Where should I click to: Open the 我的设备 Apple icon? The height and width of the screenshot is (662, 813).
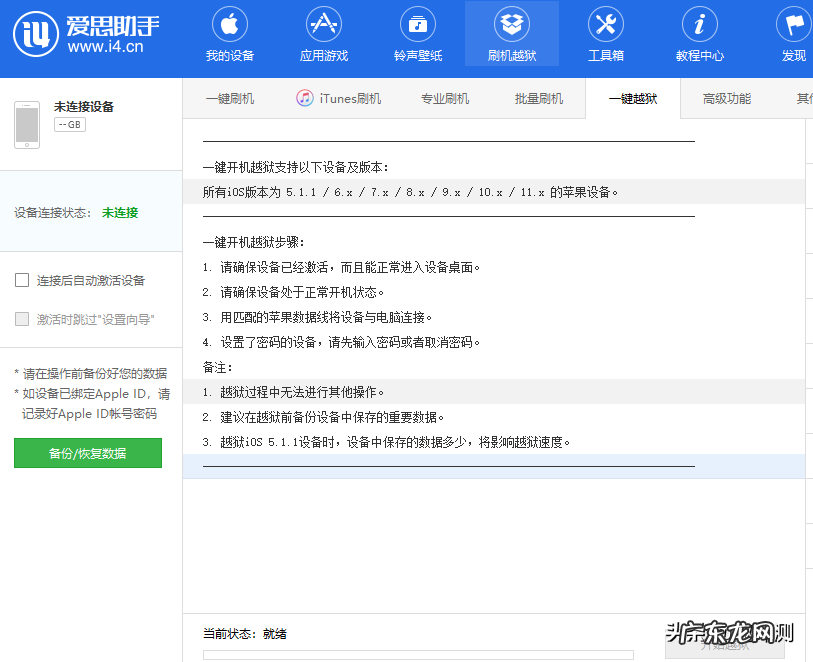[230, 24]
